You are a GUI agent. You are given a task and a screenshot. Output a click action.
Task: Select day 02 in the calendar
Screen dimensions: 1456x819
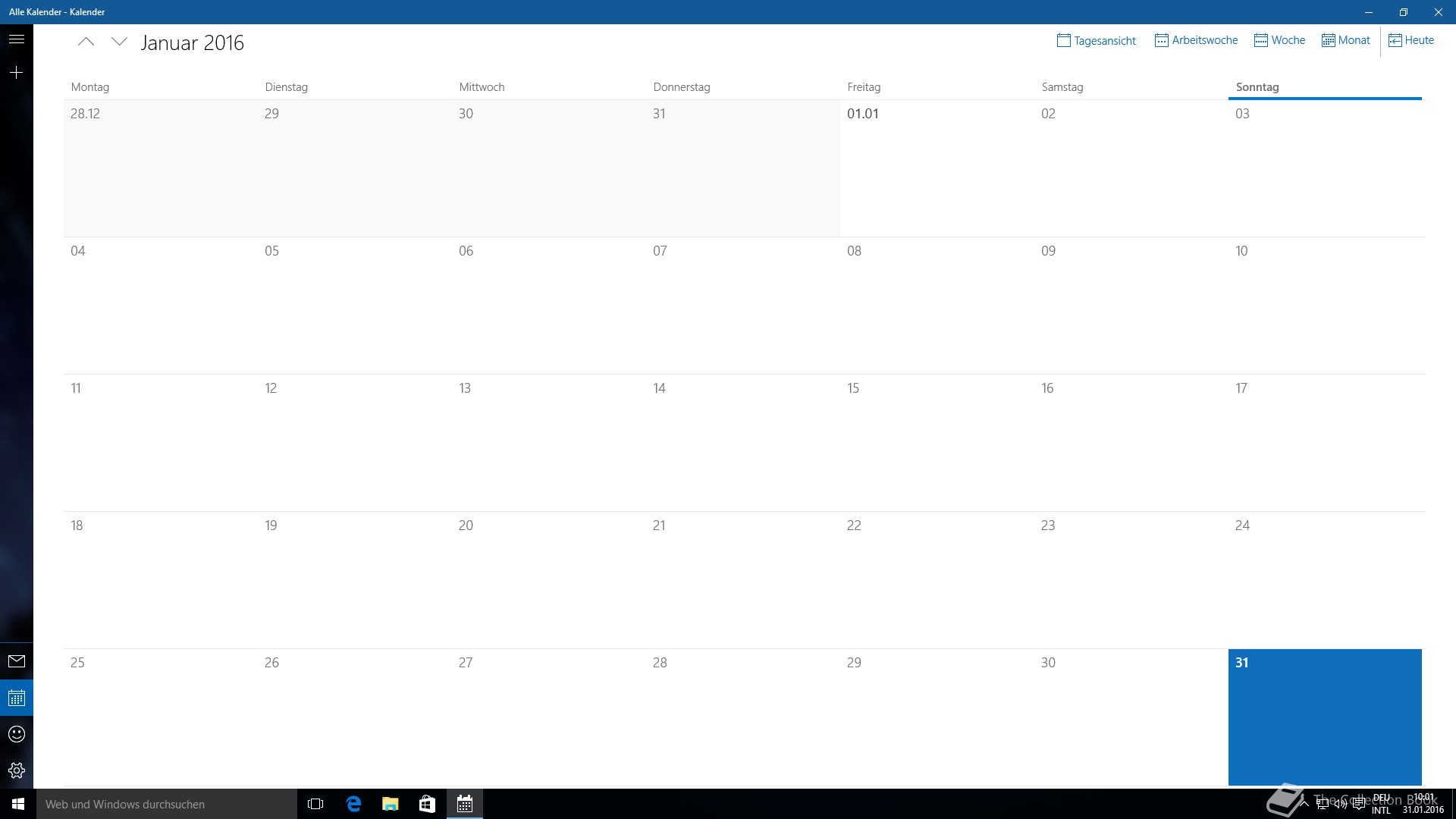click(x=1131, y=168)
